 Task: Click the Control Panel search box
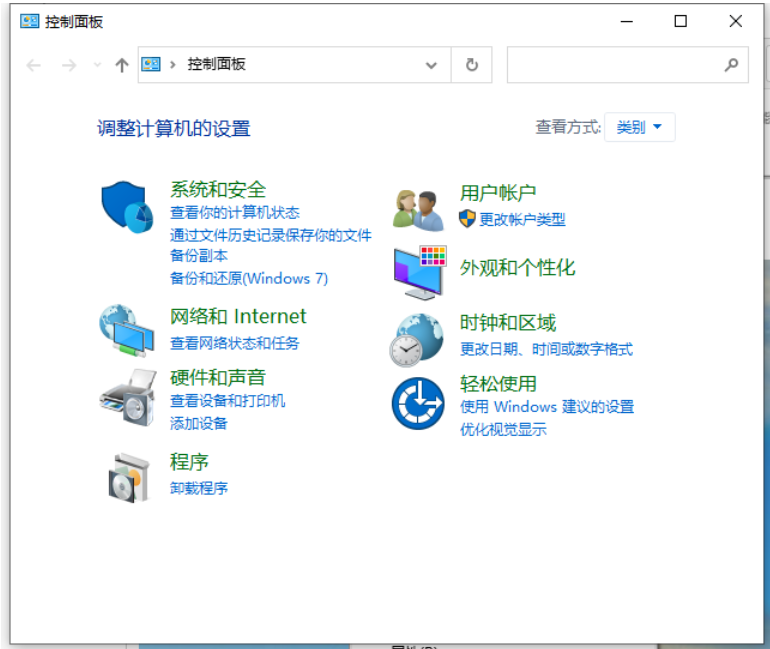pyautogui.click(x=615, y=65)
